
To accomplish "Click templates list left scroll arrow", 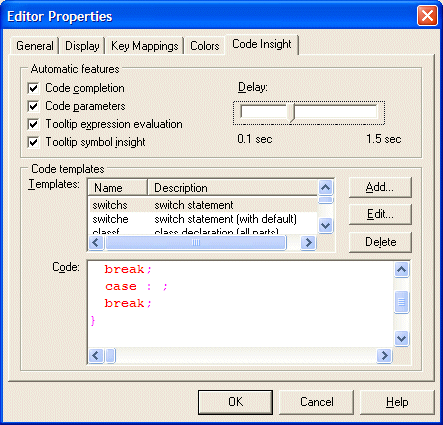I will tap(96, 242).
